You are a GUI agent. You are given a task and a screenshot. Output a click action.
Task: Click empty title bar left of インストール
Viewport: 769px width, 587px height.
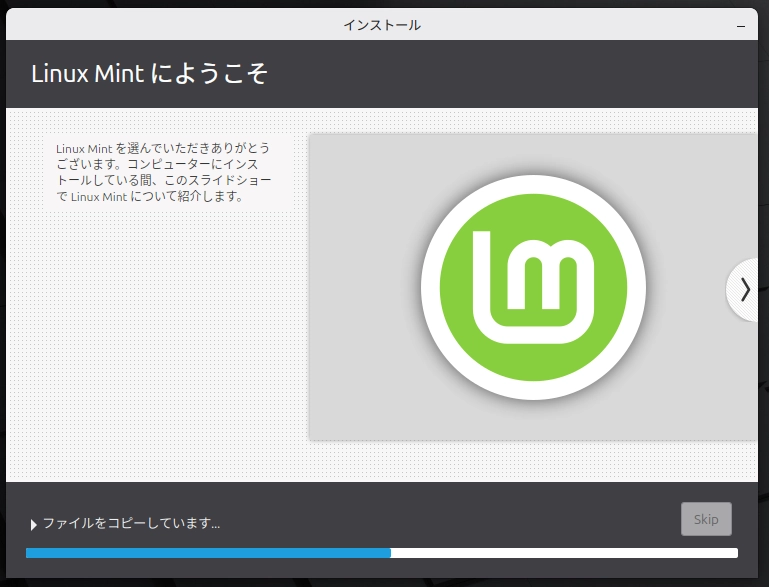pyautogui.click(x=150, y=25)
